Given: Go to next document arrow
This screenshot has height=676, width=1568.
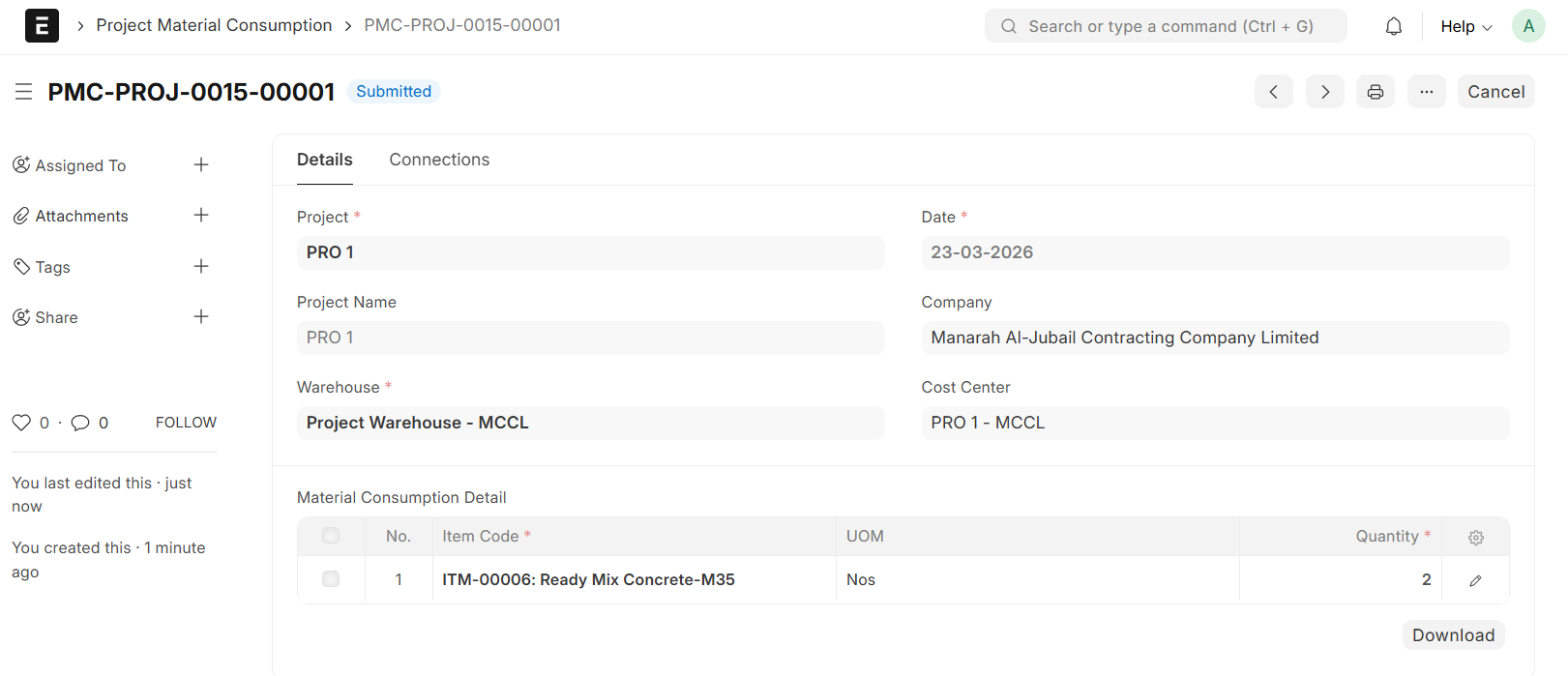Looking at the screenshot, I should [1324, 92].
